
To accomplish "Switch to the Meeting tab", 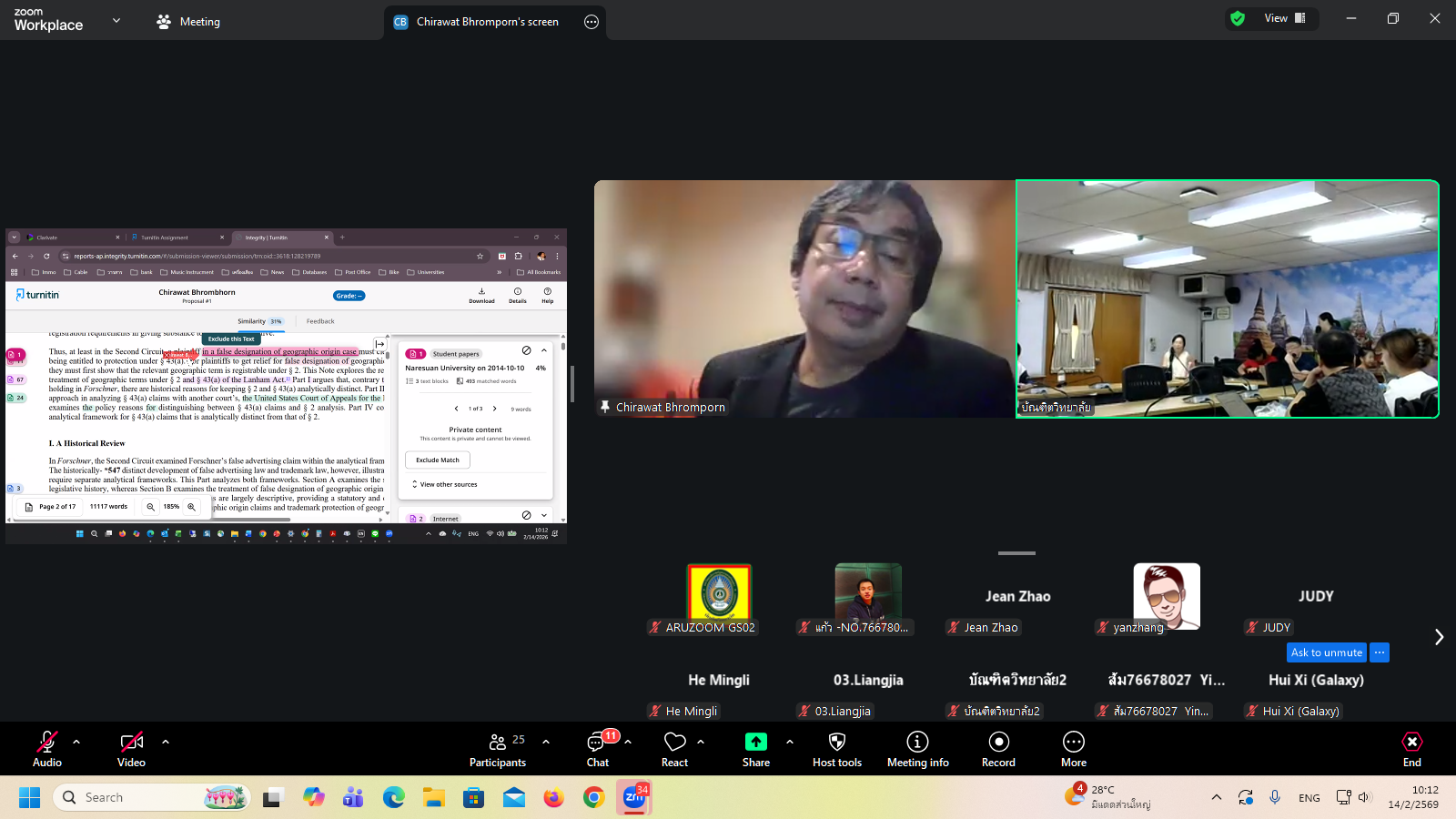I will point(188,22).
